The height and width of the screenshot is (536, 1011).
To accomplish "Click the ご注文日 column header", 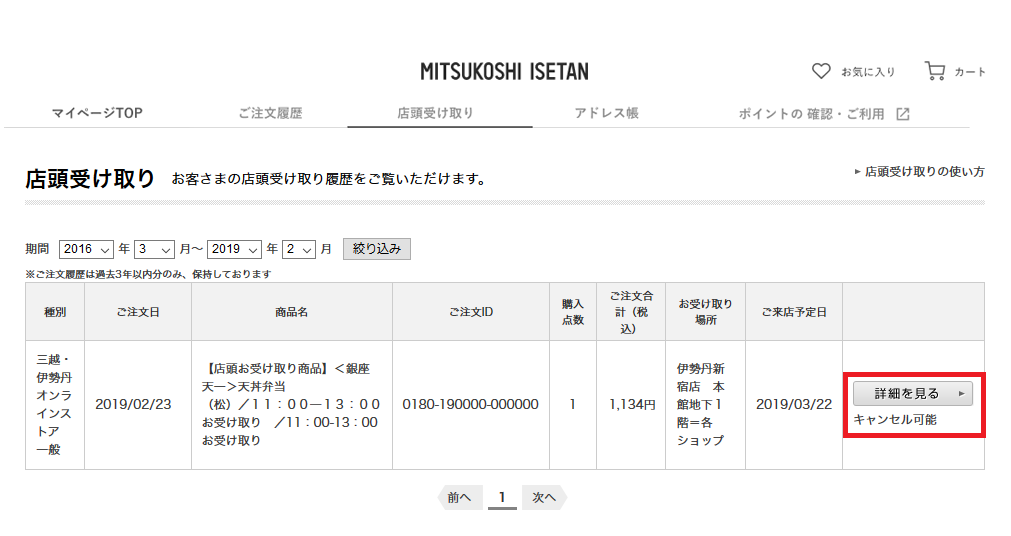I will tap(138, 312).
